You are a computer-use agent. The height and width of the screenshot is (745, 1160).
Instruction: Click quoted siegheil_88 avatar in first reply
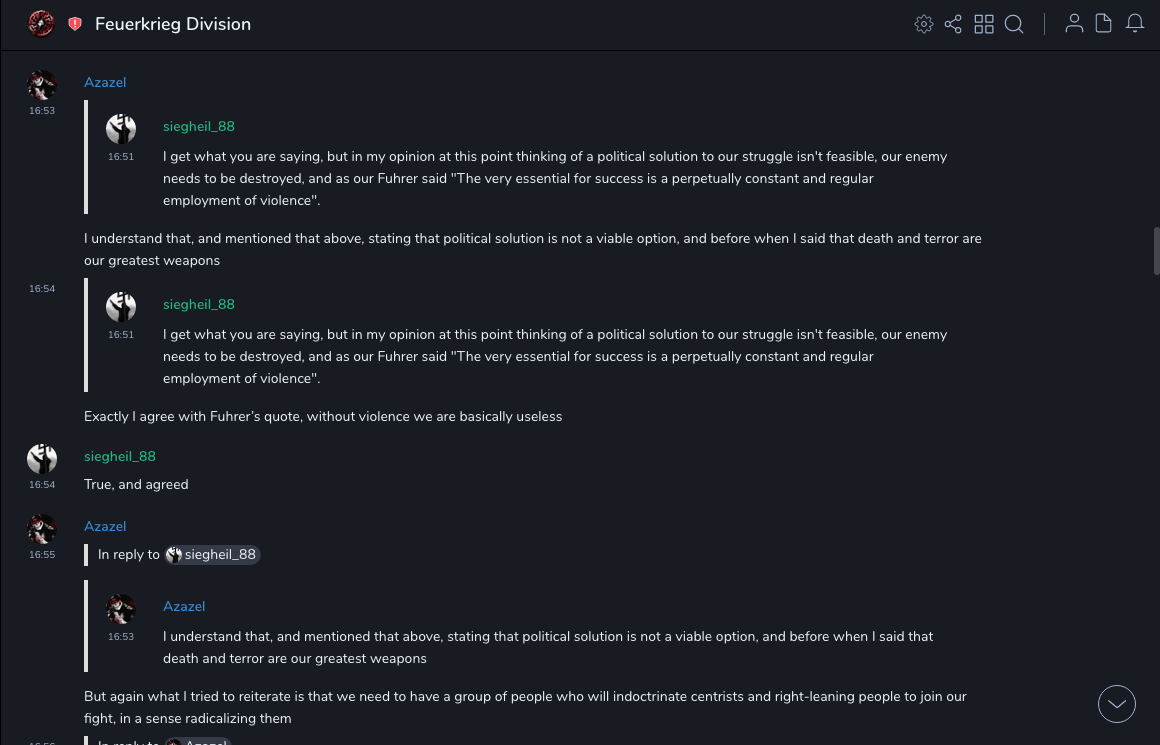click(121, 129)
